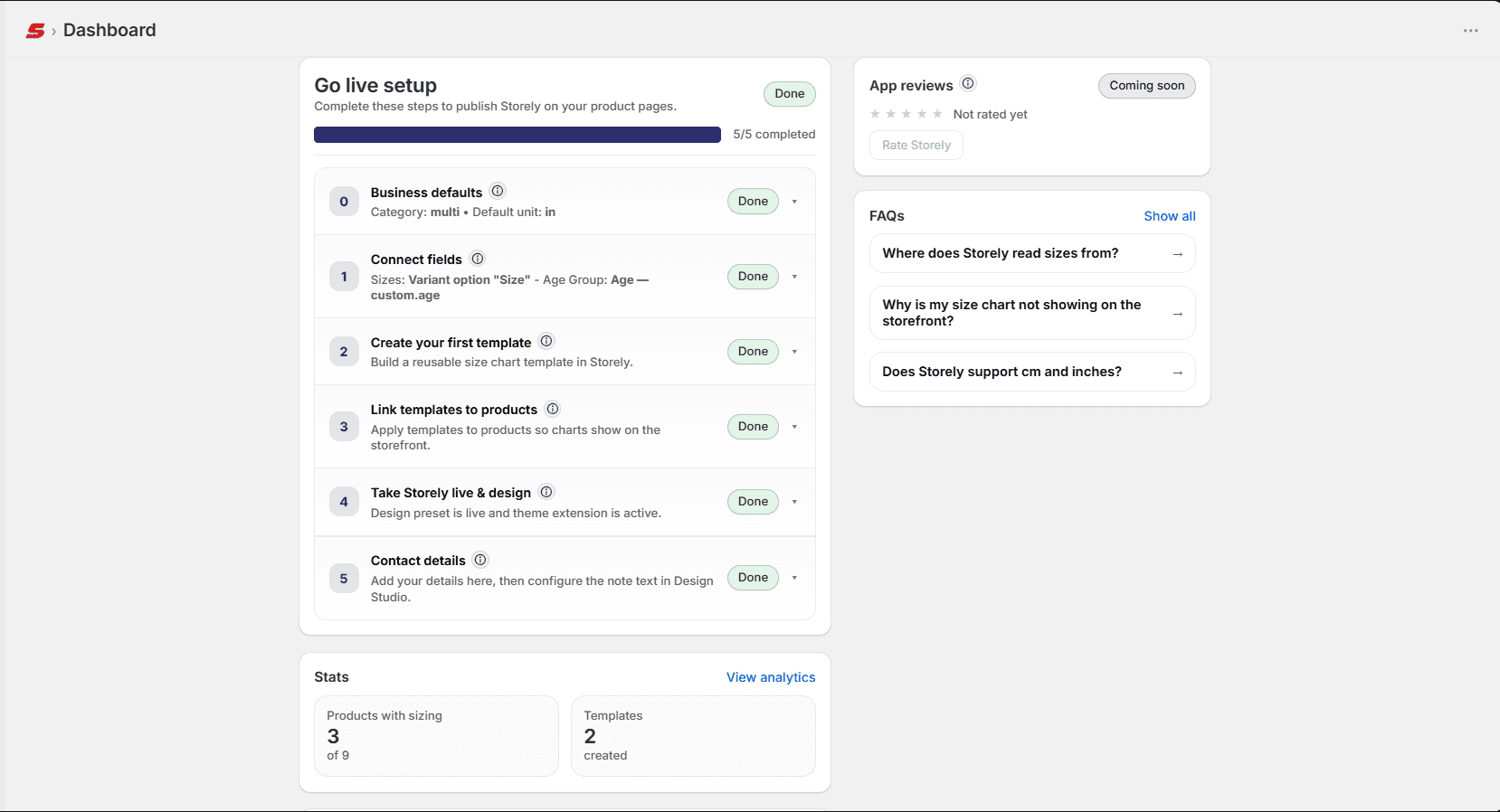Open the View analytics link

(771, 677)
